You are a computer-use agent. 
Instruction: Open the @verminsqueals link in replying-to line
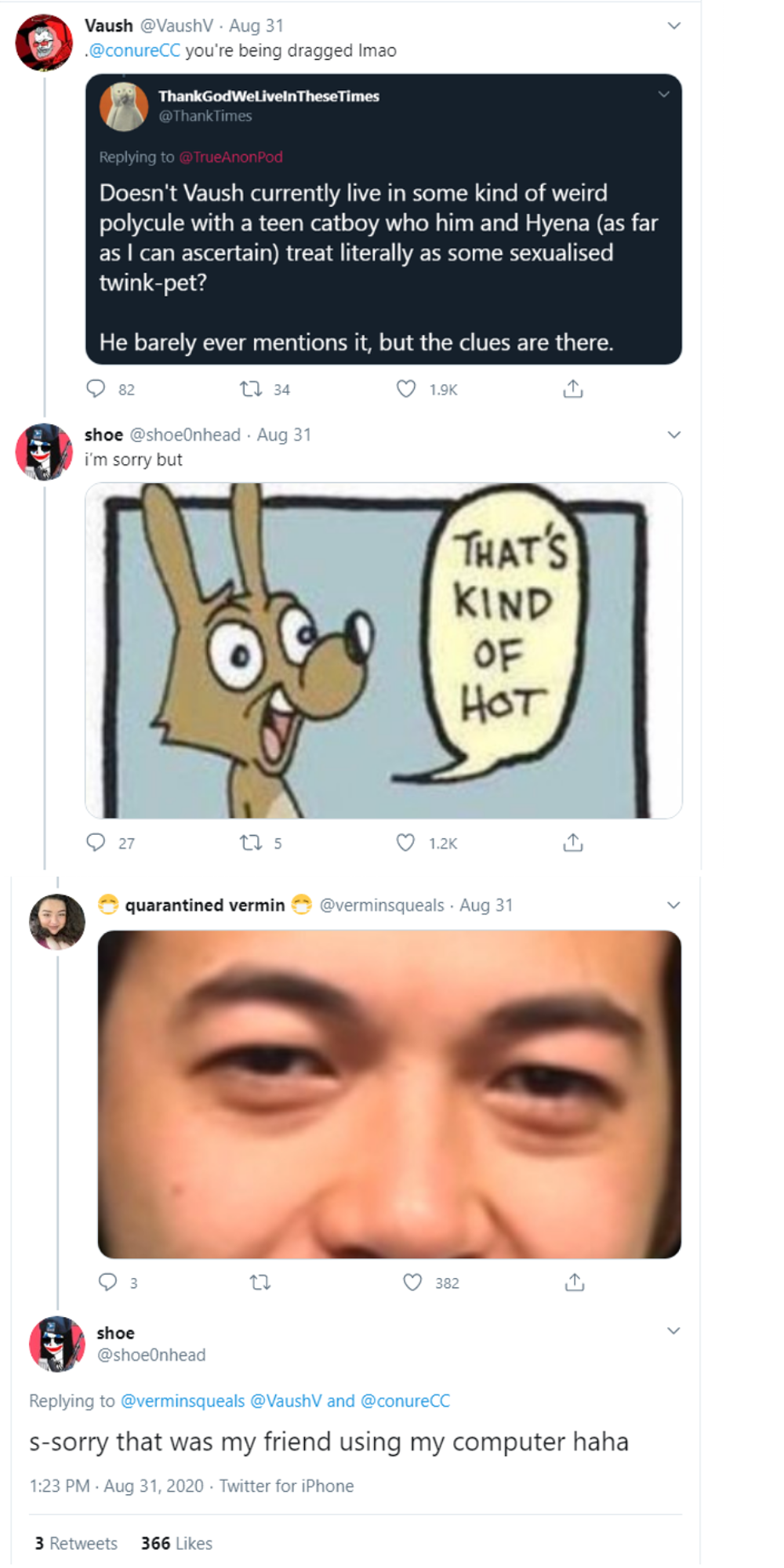183,1401
